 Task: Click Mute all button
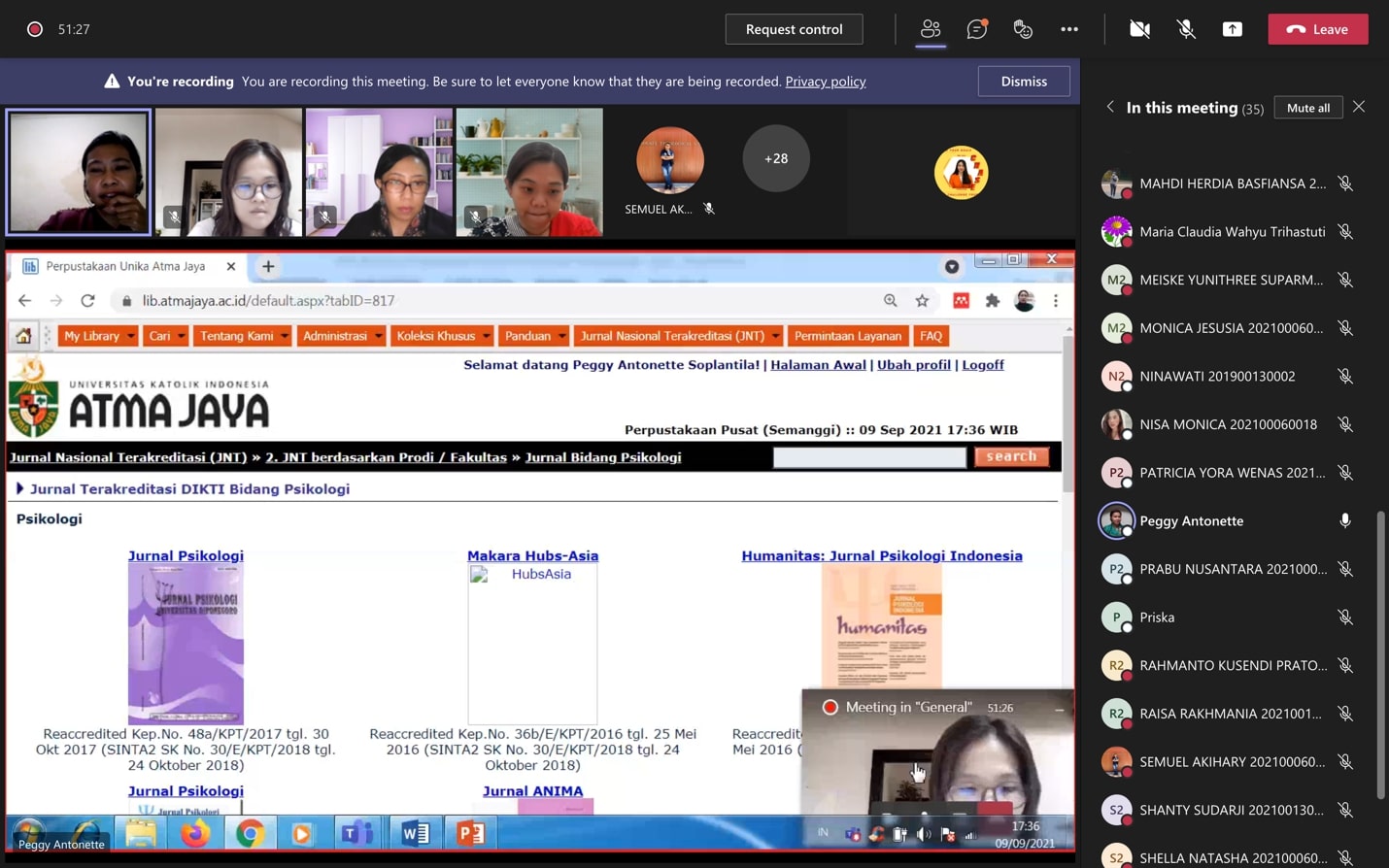tap(1307, 108)
